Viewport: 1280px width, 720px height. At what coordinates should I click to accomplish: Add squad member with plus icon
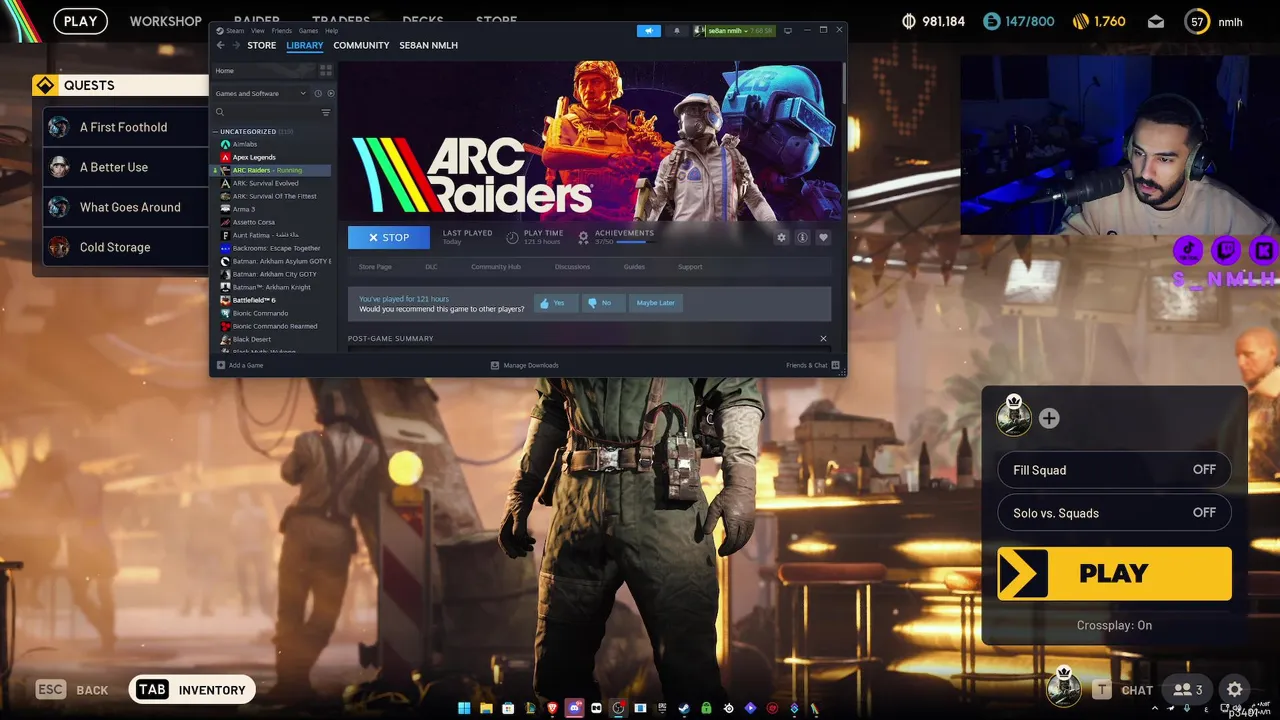click(x=1049, y=418)
